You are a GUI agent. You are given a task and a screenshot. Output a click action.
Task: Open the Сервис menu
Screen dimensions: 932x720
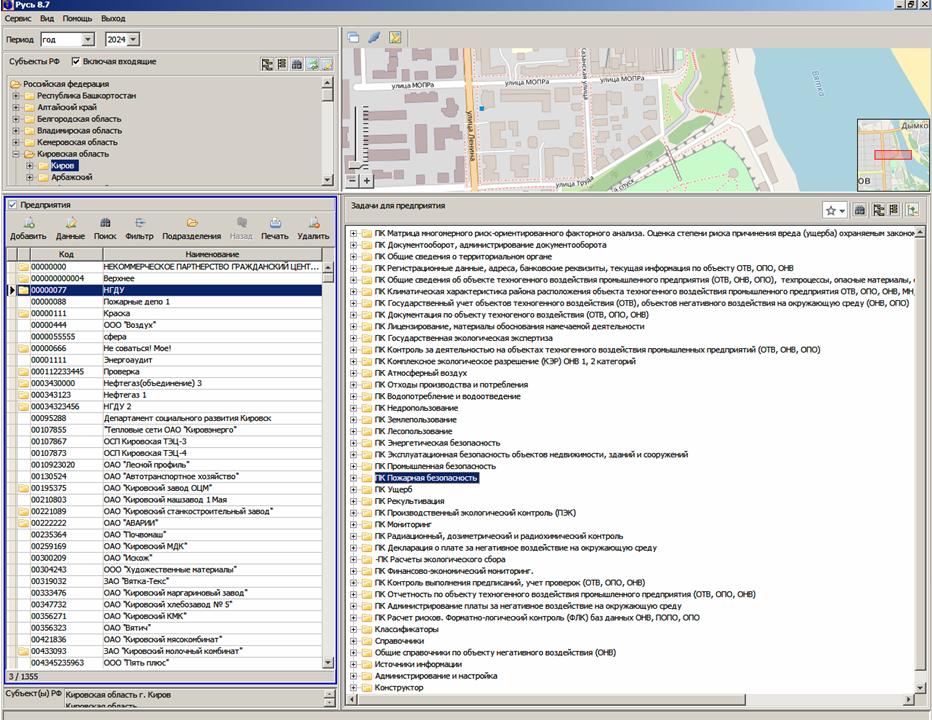pyautogui.click(x=18, y=18)
